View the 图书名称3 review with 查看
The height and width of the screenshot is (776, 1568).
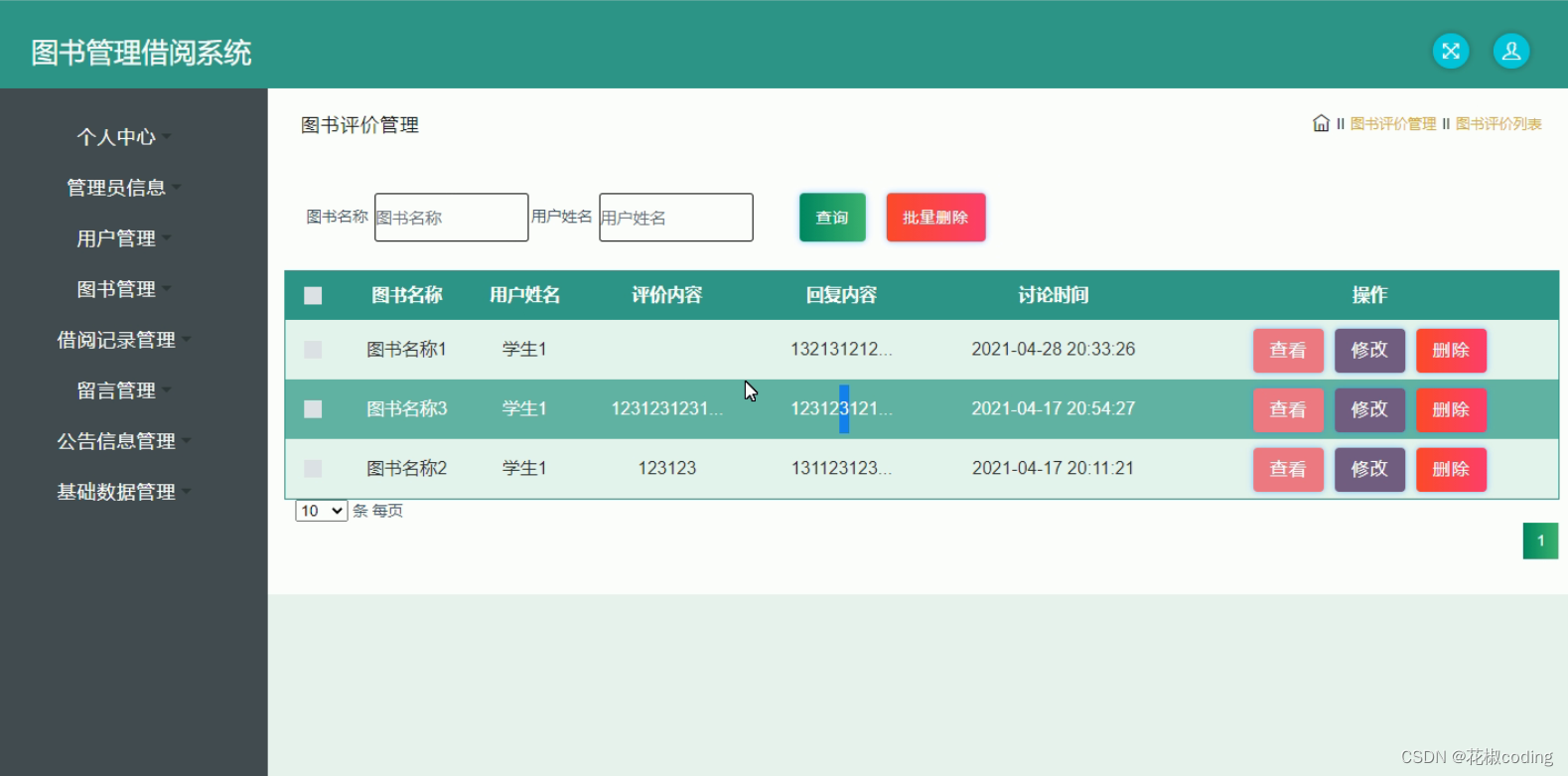(1288, 410)
